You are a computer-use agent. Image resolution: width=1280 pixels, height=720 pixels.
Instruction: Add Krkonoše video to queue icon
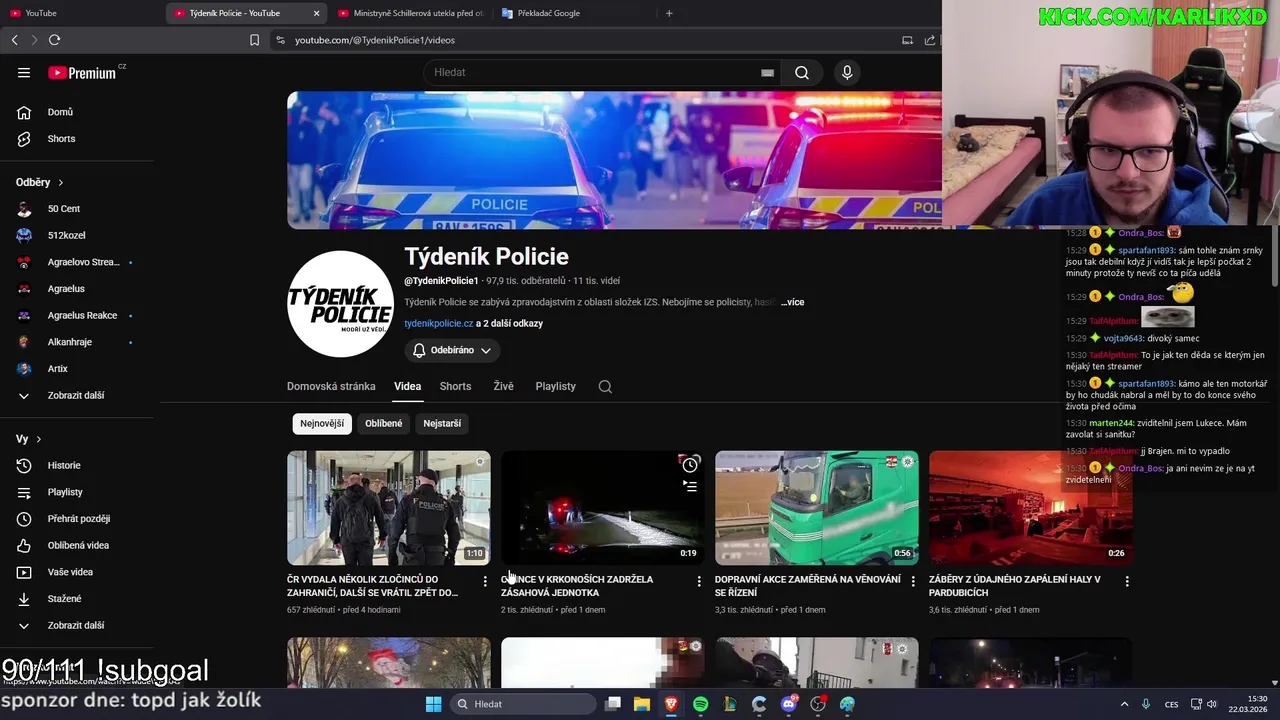coord(690,486)
